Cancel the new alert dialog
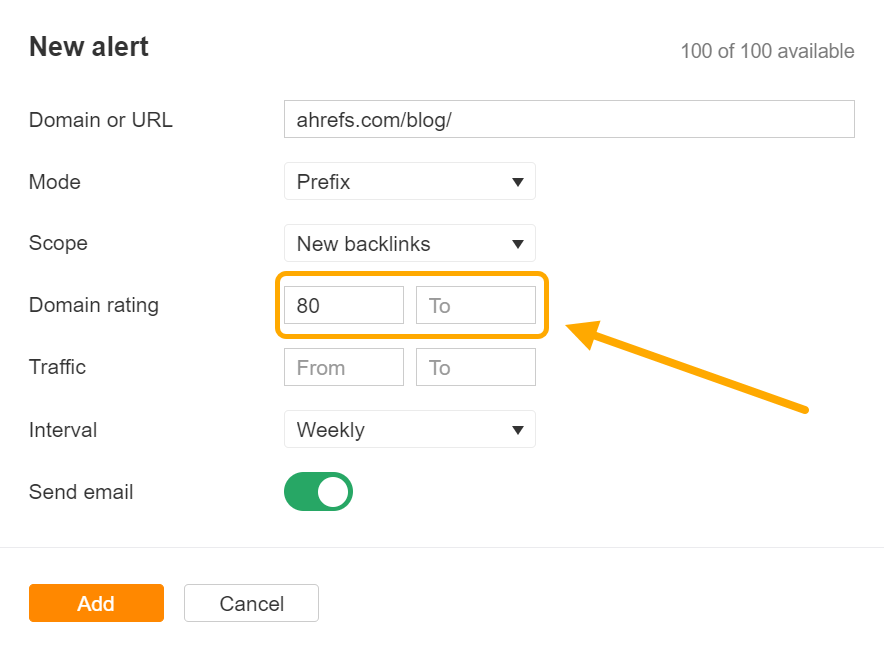This screenshot has height=651, width=884. (251, 603)
